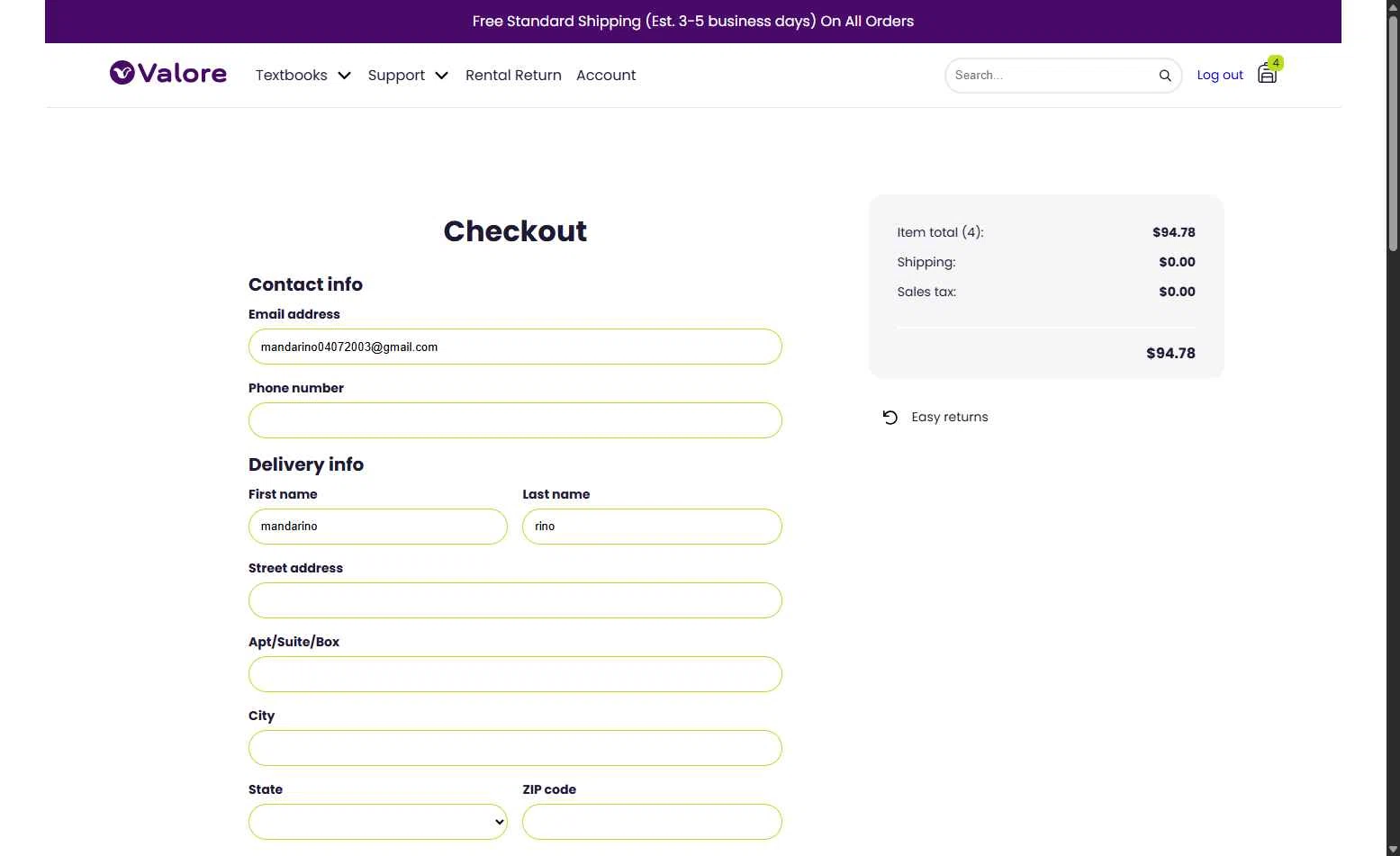Open Rental Return page
Viewport: 1400px width, 856px height.
[513, 76]
